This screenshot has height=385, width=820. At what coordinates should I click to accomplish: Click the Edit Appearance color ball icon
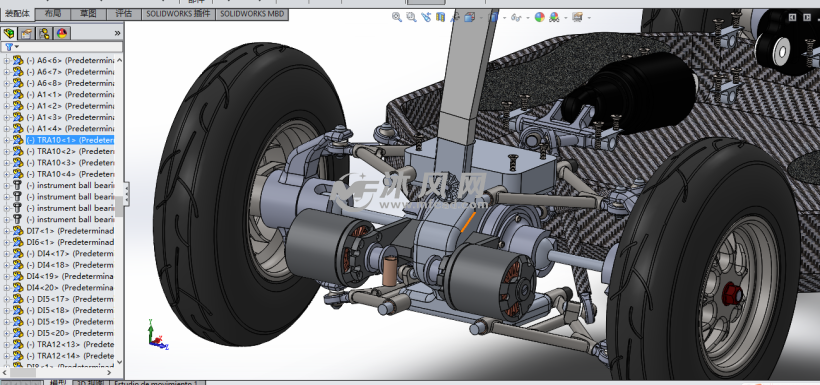click(x=539, y=17)
